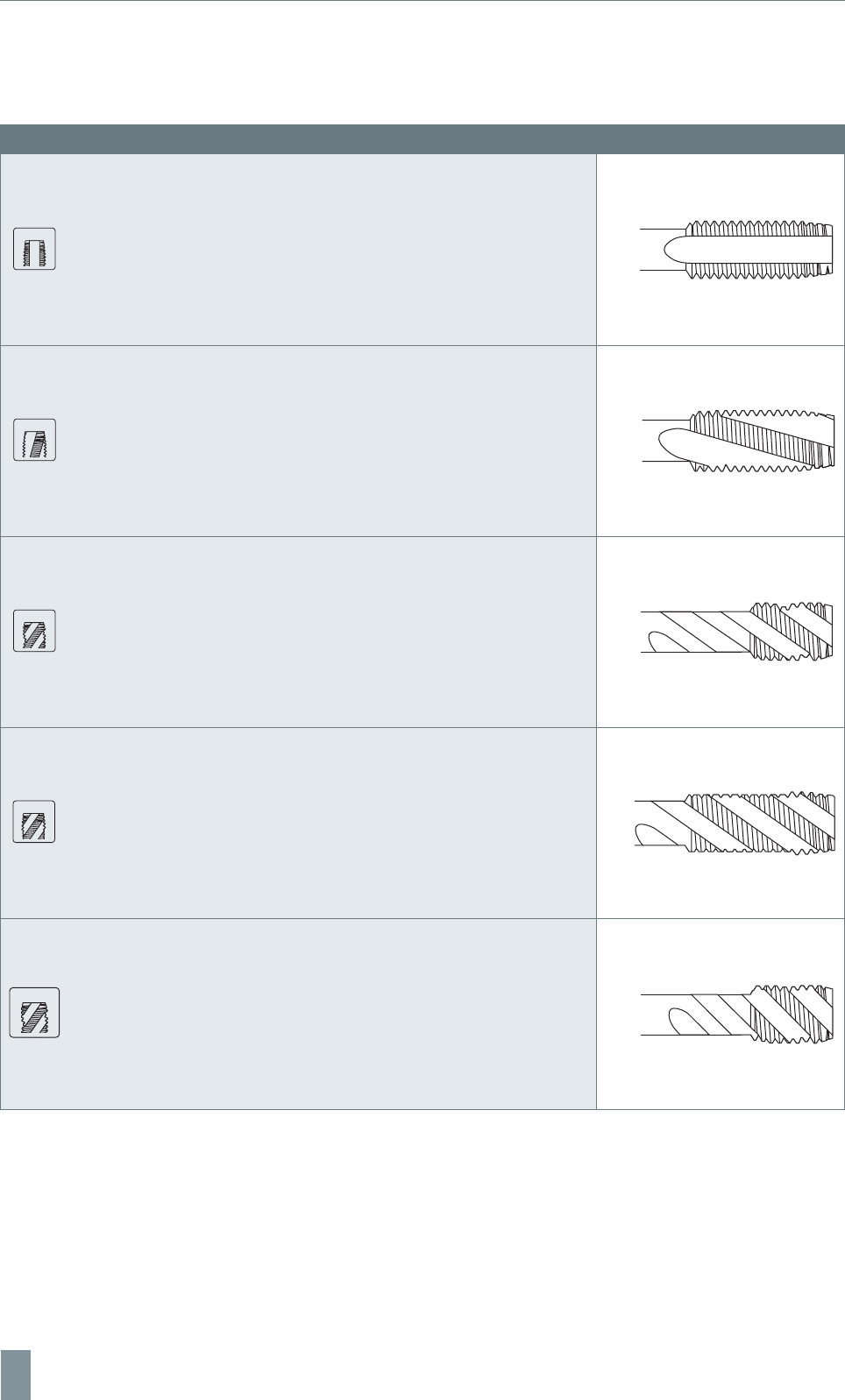Click the gray page marker square at bottom left
Viewport: 845px width, 1400px height.
coord(15,1375)
